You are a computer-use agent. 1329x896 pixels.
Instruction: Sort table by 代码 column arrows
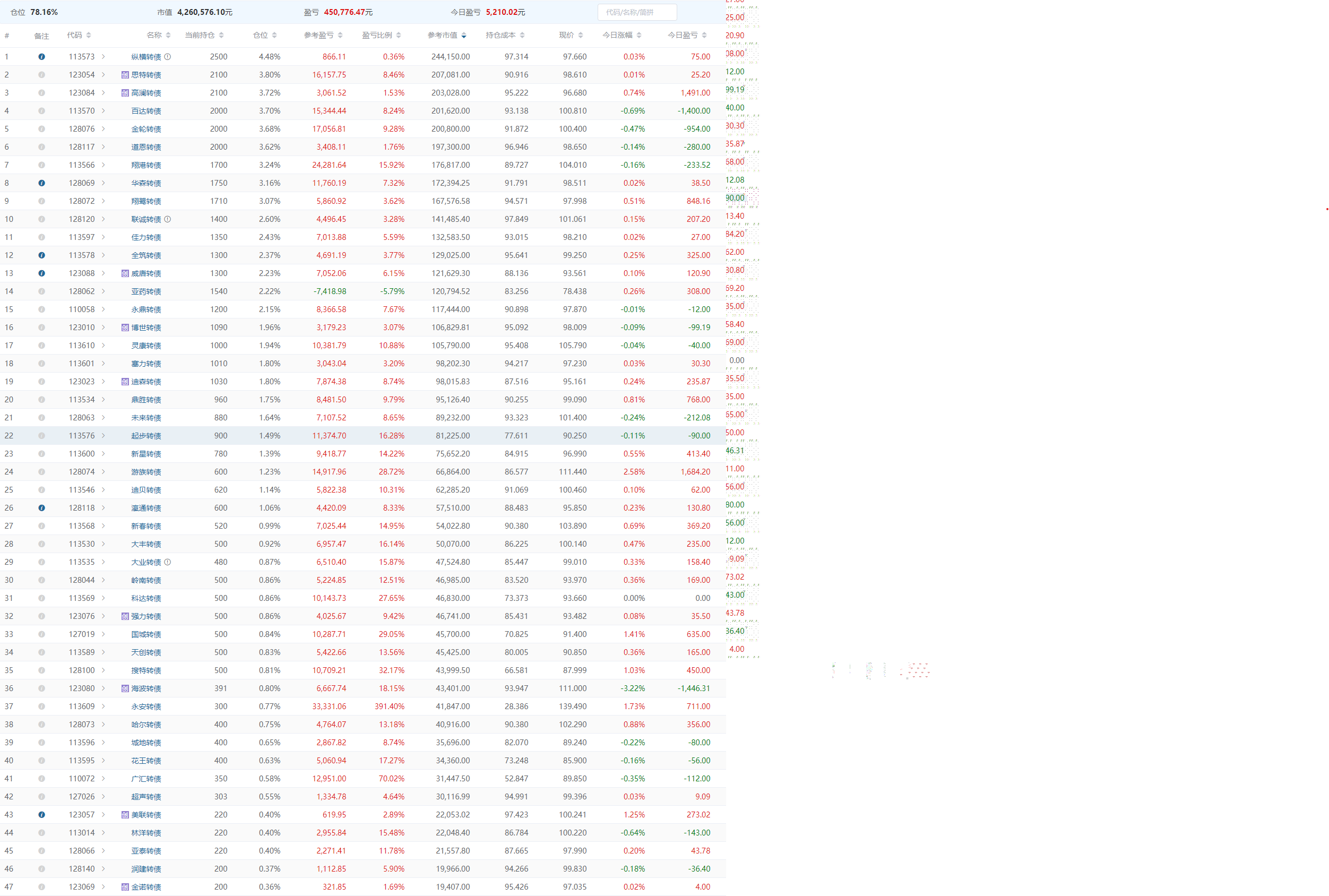pyautogui.click(x=89, y=36)
